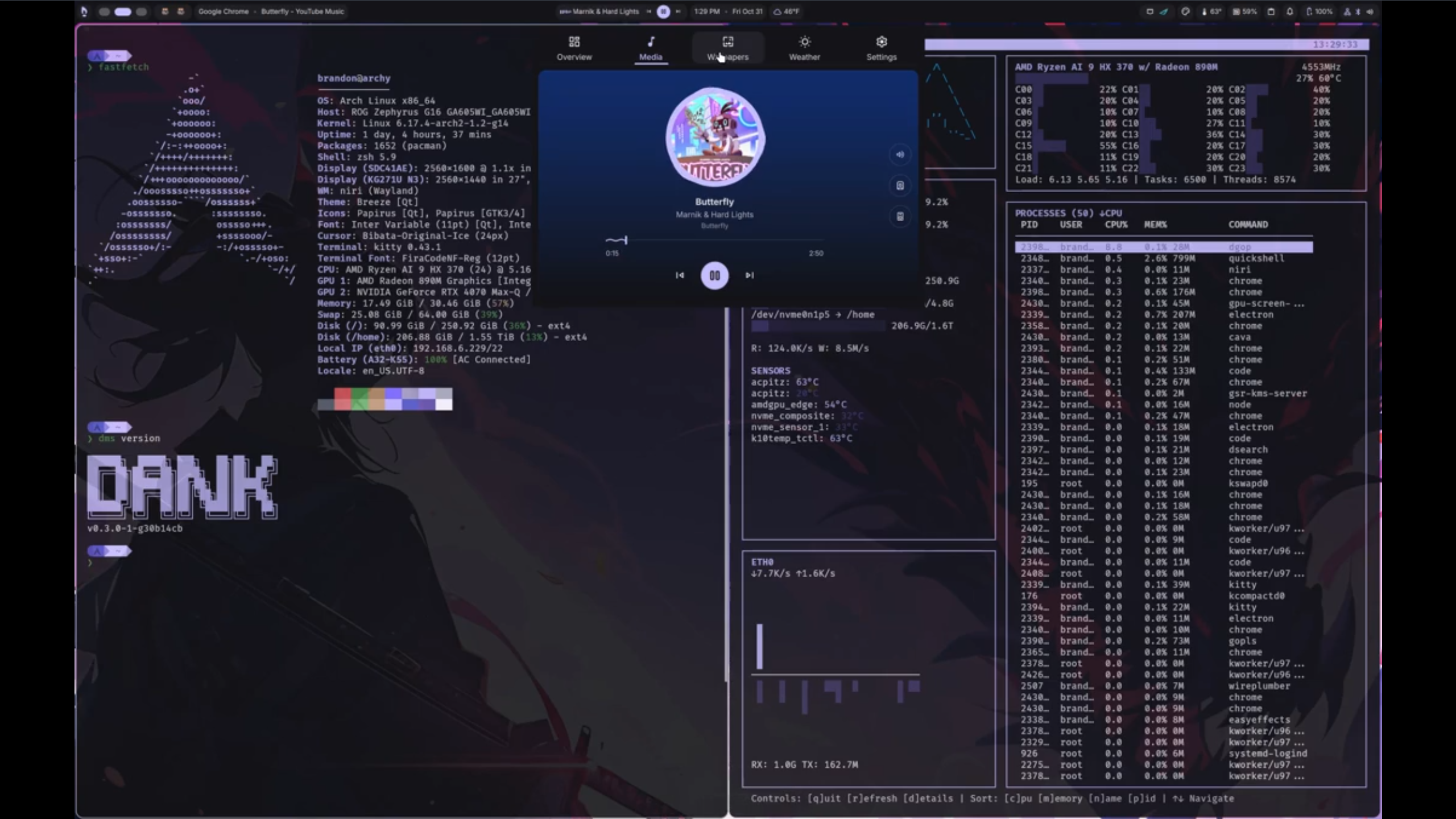Click the focused window title in top bar
This screenshot has height=819, width=1456.
click(271, 11)
